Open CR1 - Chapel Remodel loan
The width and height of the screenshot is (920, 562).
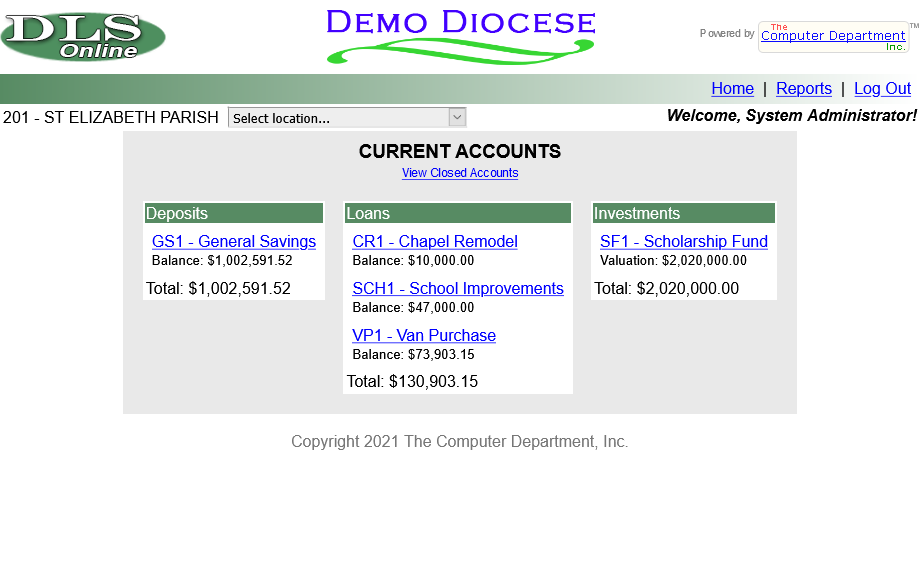(x=435, y=242)
